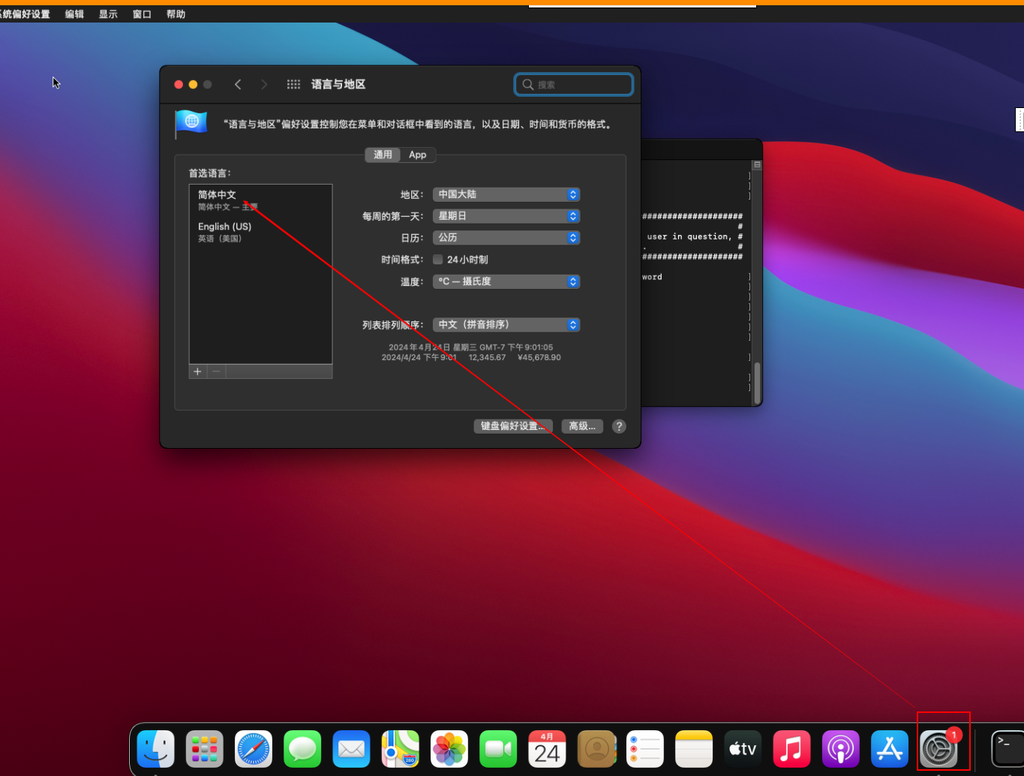1024x776 pixels.
Task: Enable the 24-hour time checkbox
Action: (438, 260)
